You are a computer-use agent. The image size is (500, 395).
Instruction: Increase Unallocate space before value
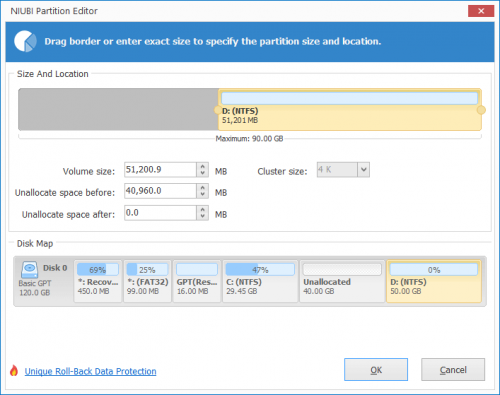pyautogui.click(x=203, y=188)
